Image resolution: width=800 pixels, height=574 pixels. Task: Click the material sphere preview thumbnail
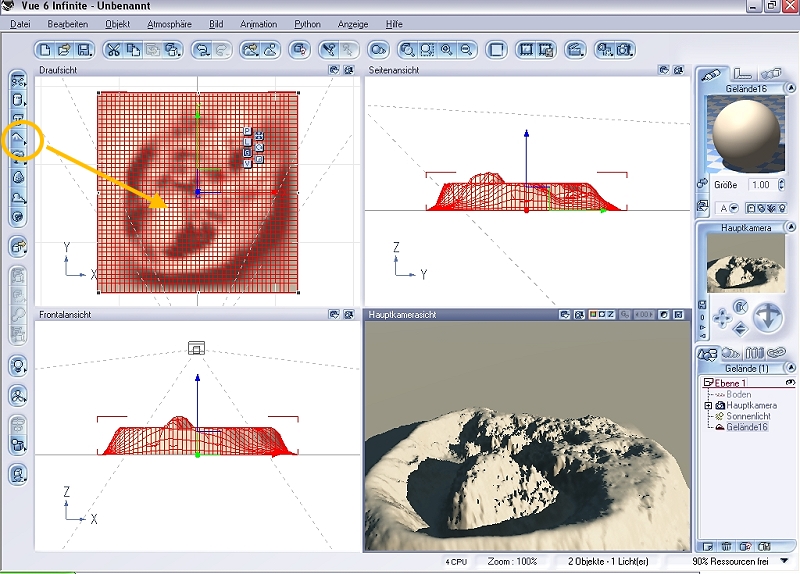745,135
